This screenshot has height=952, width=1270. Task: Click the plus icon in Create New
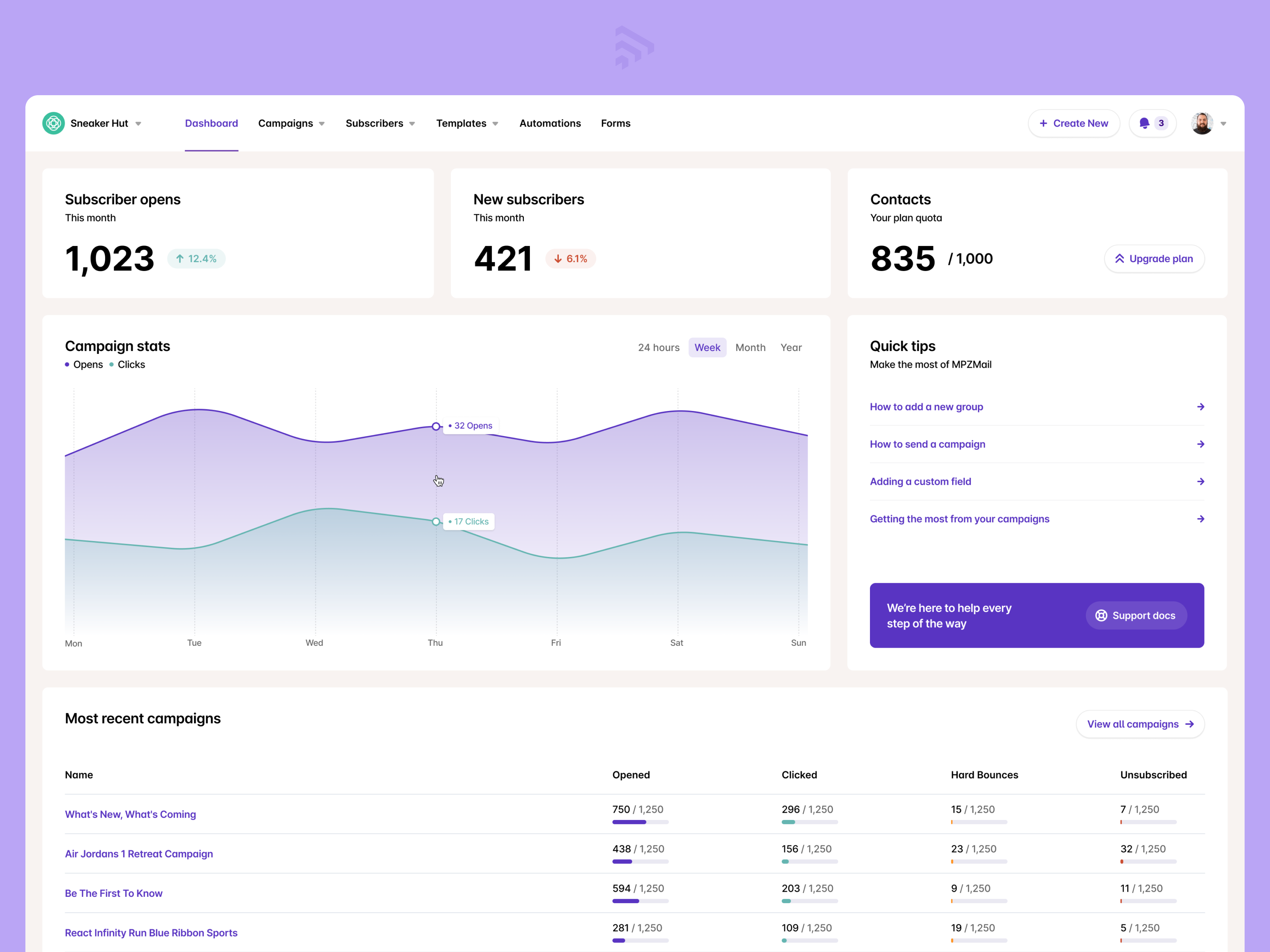[x=1043, y=123]
